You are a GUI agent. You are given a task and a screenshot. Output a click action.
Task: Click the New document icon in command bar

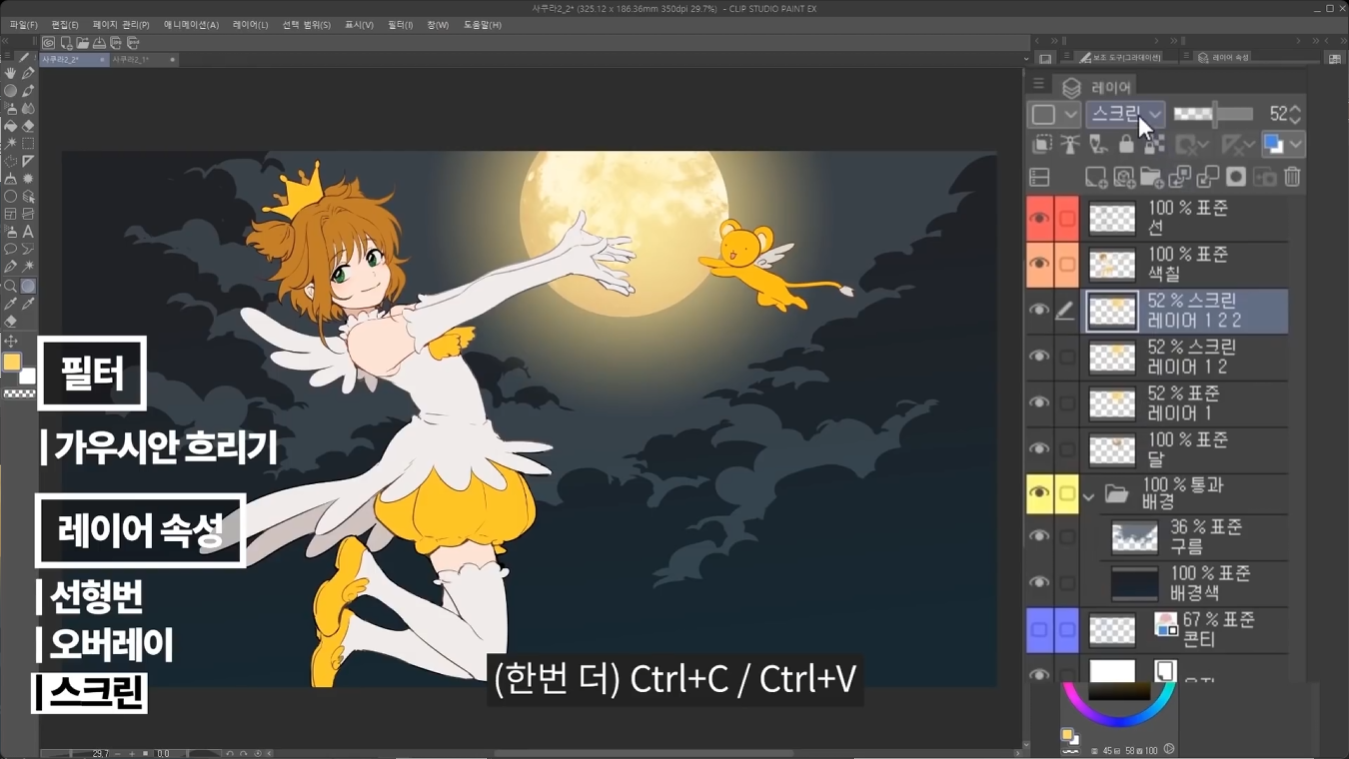click(65, 43)
